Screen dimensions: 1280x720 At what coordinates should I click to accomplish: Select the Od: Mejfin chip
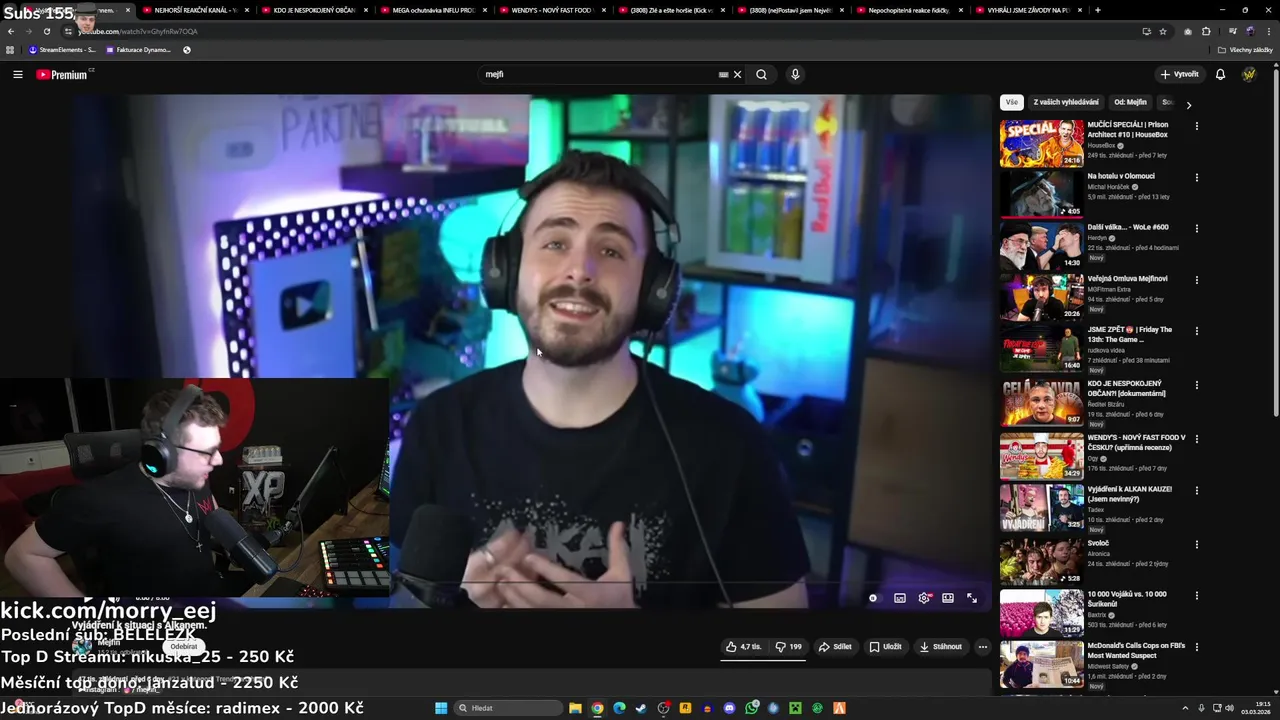click(1130, 102)
